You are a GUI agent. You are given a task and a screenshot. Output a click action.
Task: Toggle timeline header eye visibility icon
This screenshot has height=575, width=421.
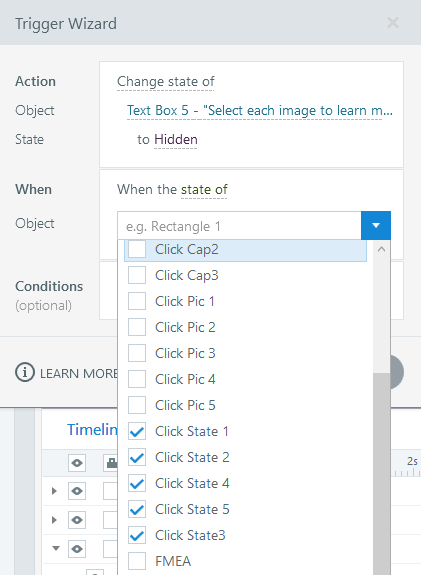[x=77, y=462]
